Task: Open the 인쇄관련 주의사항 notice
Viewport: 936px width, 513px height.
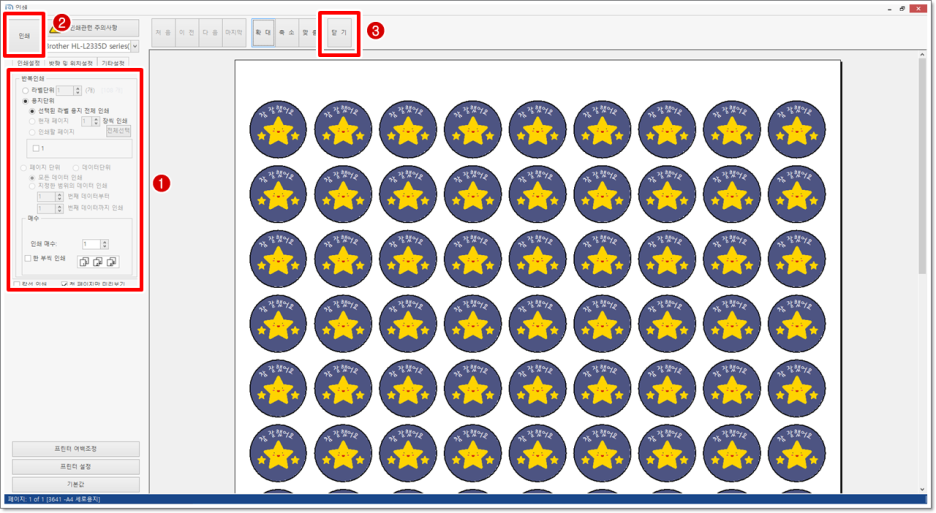Action: [94, 27]
